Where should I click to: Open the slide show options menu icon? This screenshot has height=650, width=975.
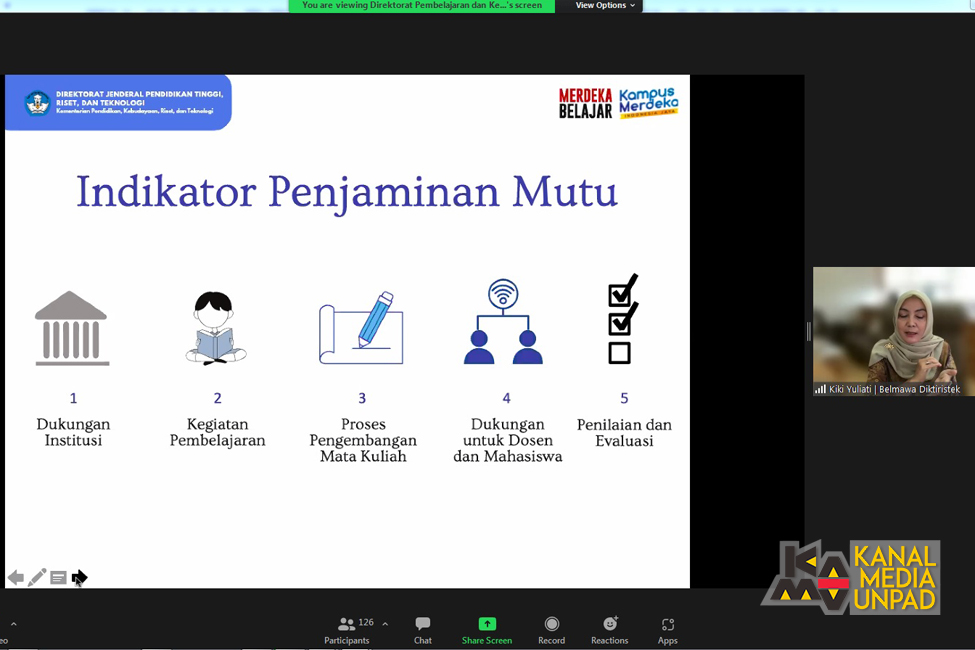tap(58, 578)
